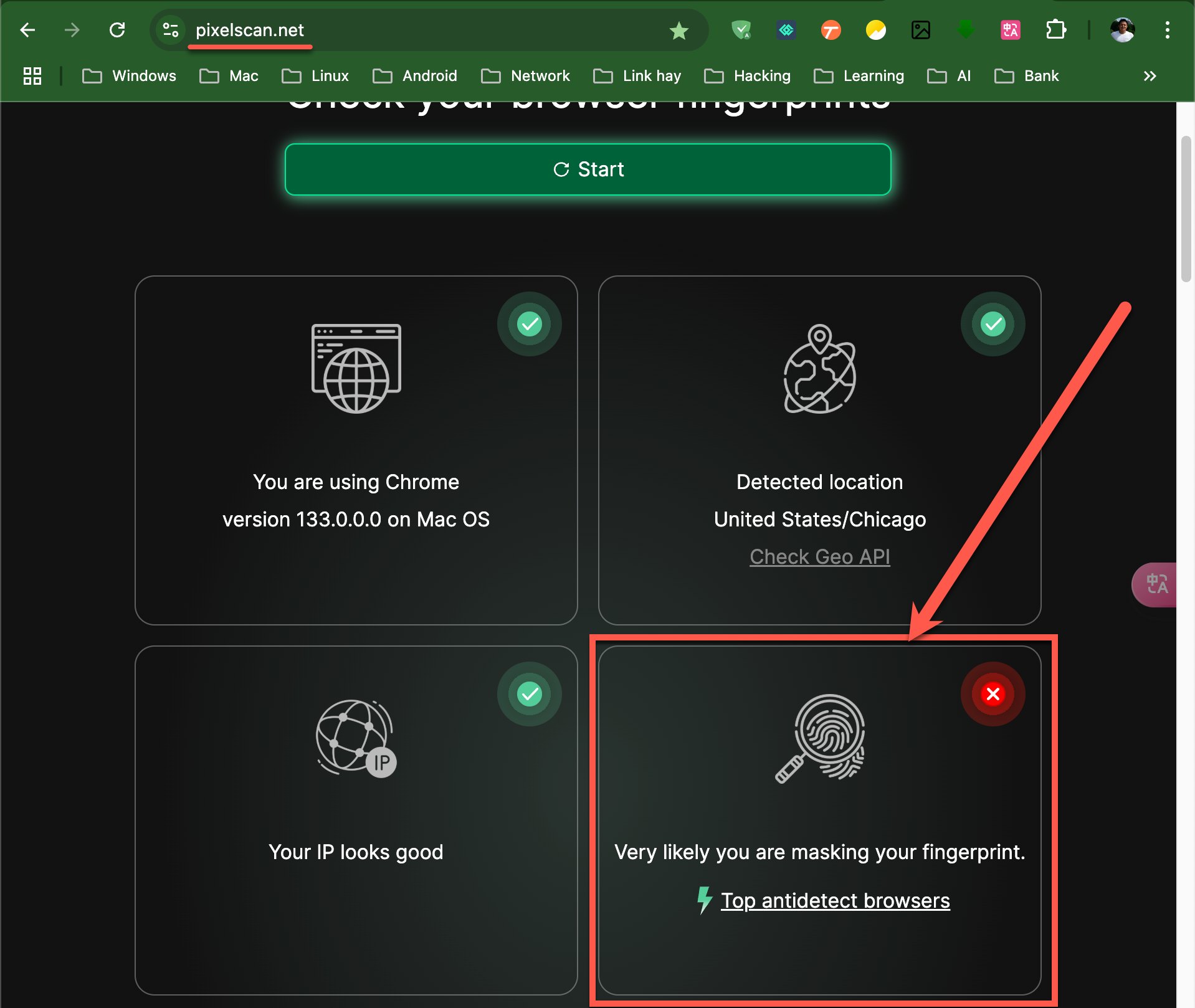
Task: Open the apps grid shortcut
Action: (x=32, y=76)
